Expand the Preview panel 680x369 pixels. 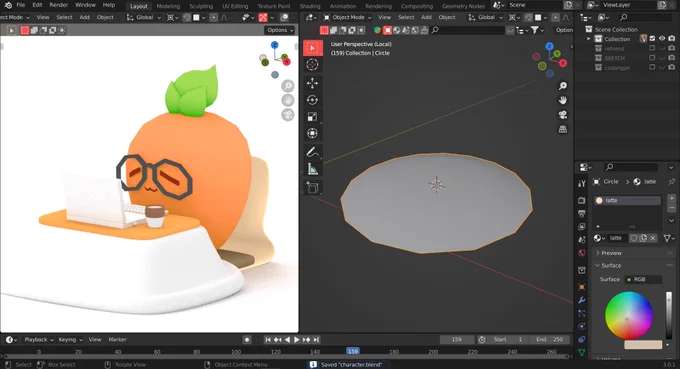point(611,253)
